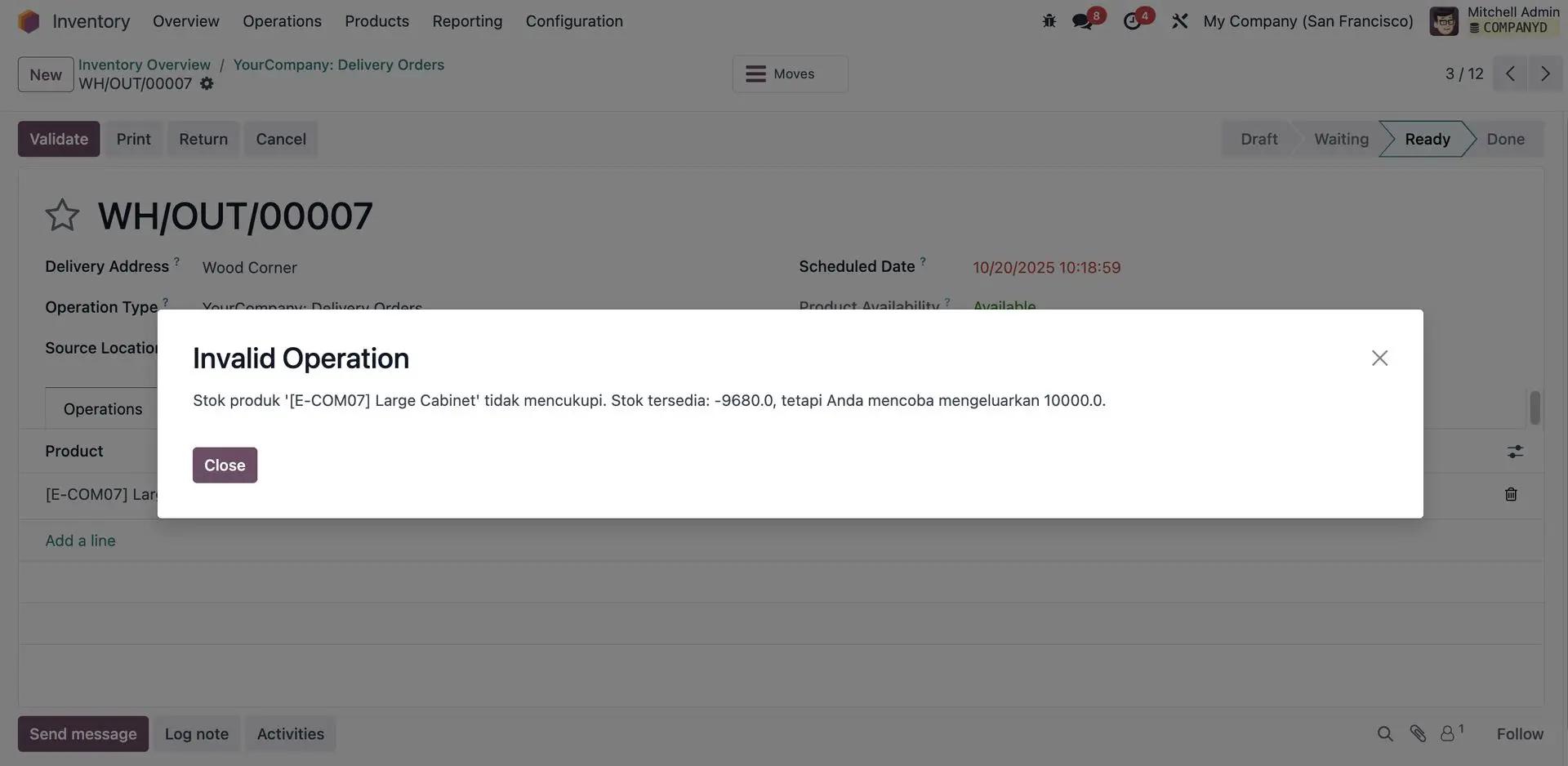Open the Reporting menu

467,21
